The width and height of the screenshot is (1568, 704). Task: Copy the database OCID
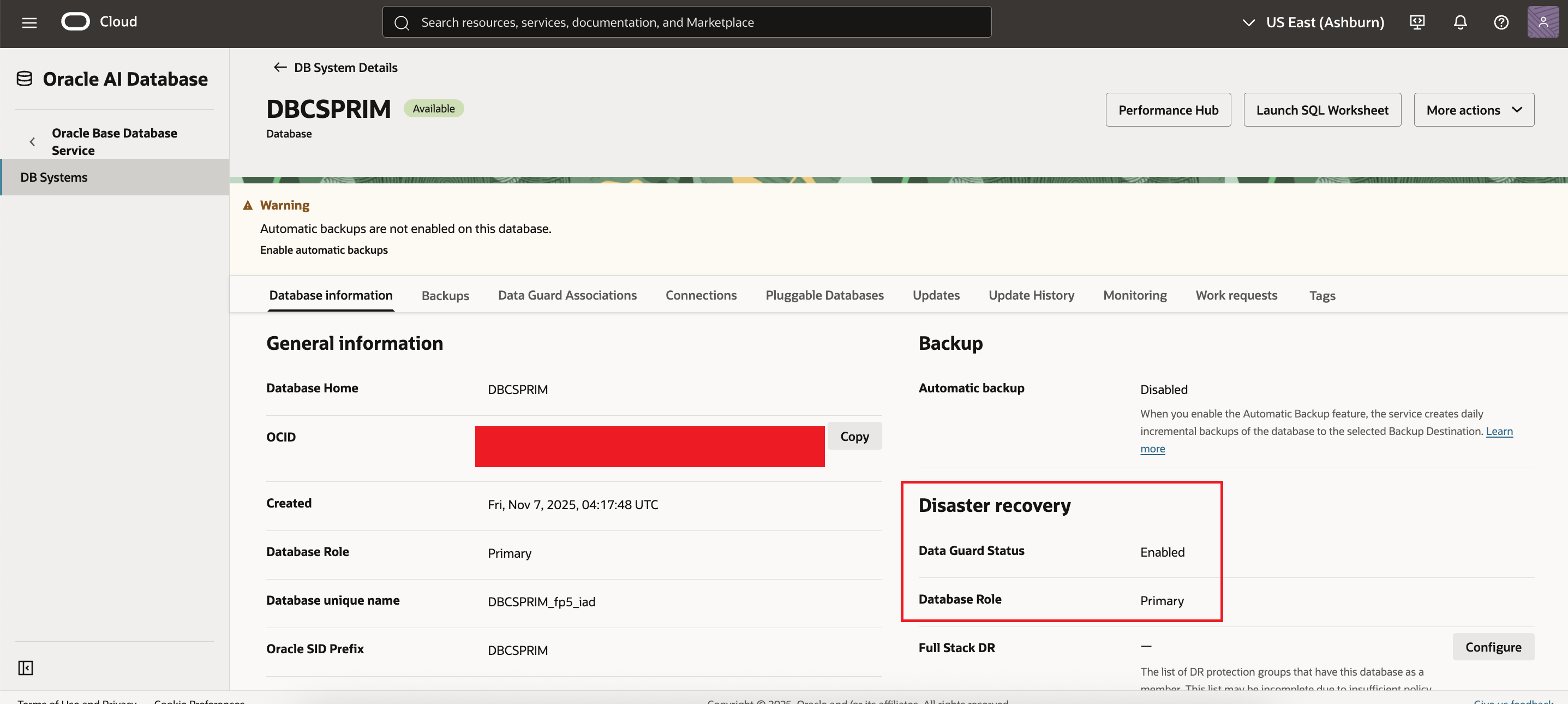(x=854, y=437)
